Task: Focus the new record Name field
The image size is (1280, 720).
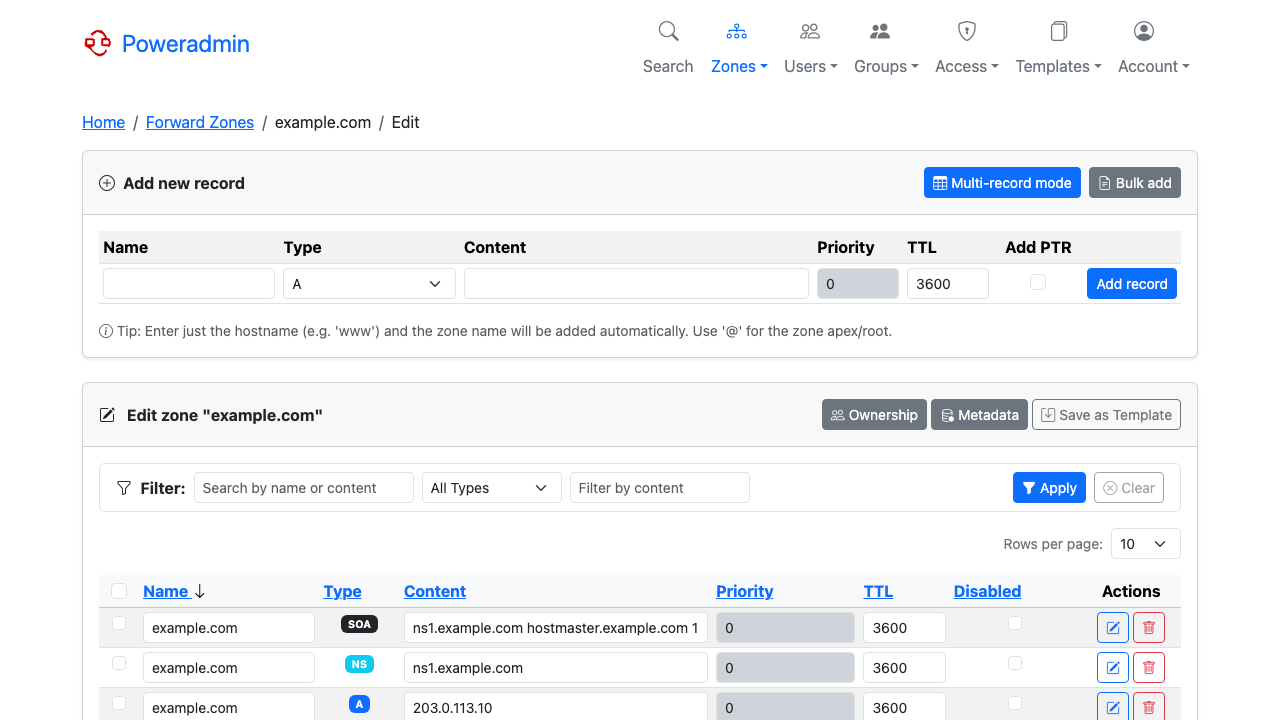Action: [x=189, y=283]
